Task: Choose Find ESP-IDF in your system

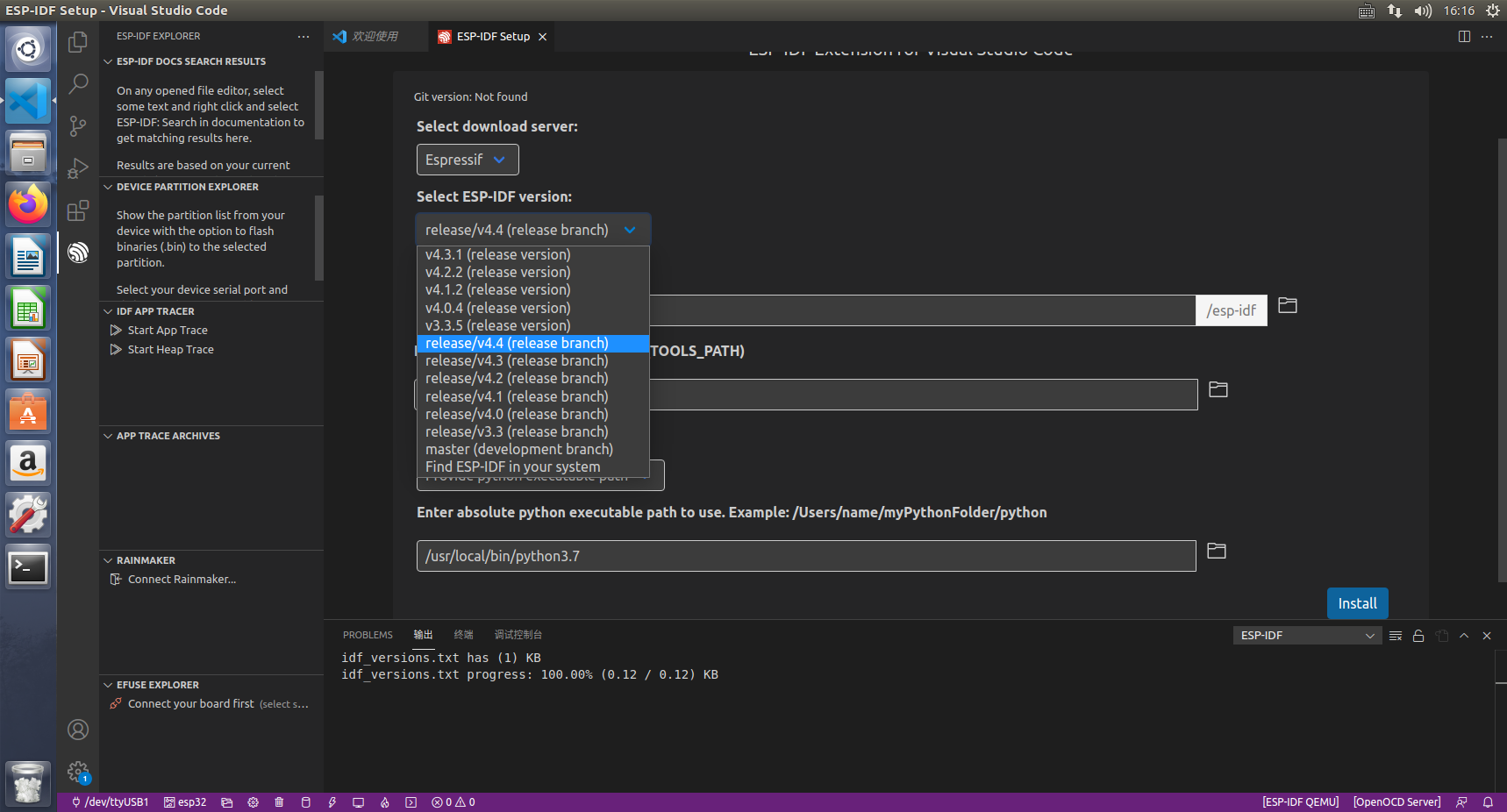Action: pyautogui.click(x=532, y=467)
